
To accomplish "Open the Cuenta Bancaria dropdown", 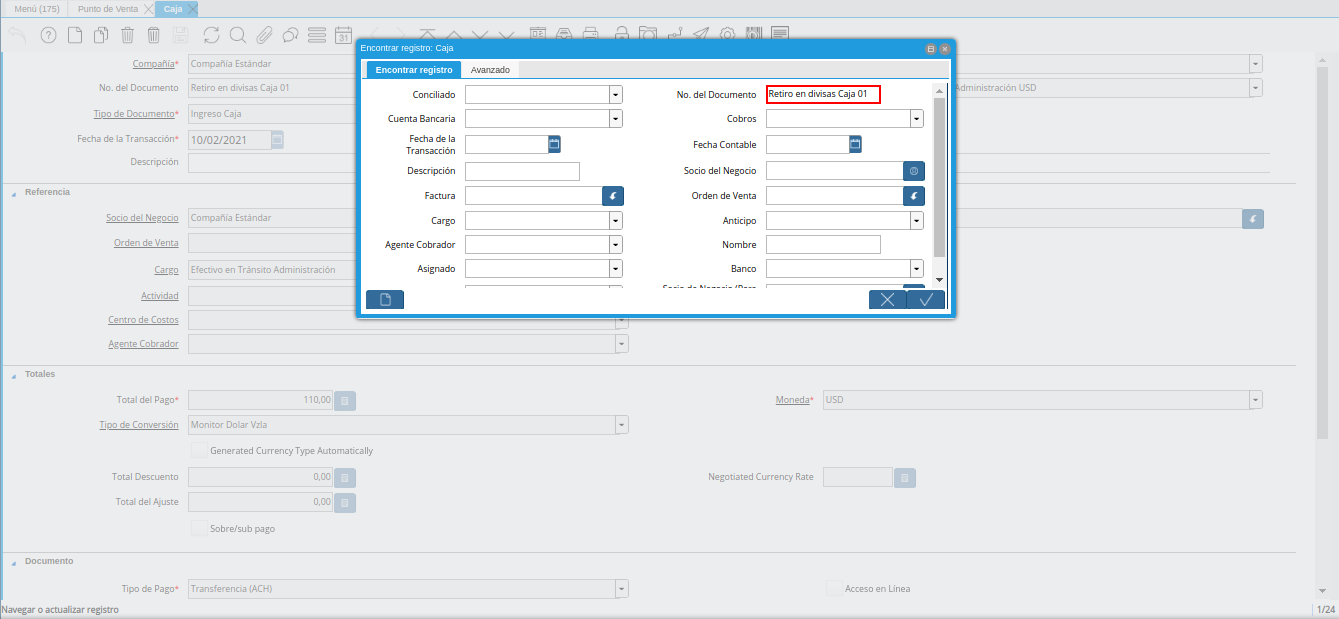I will click(616, 119).
